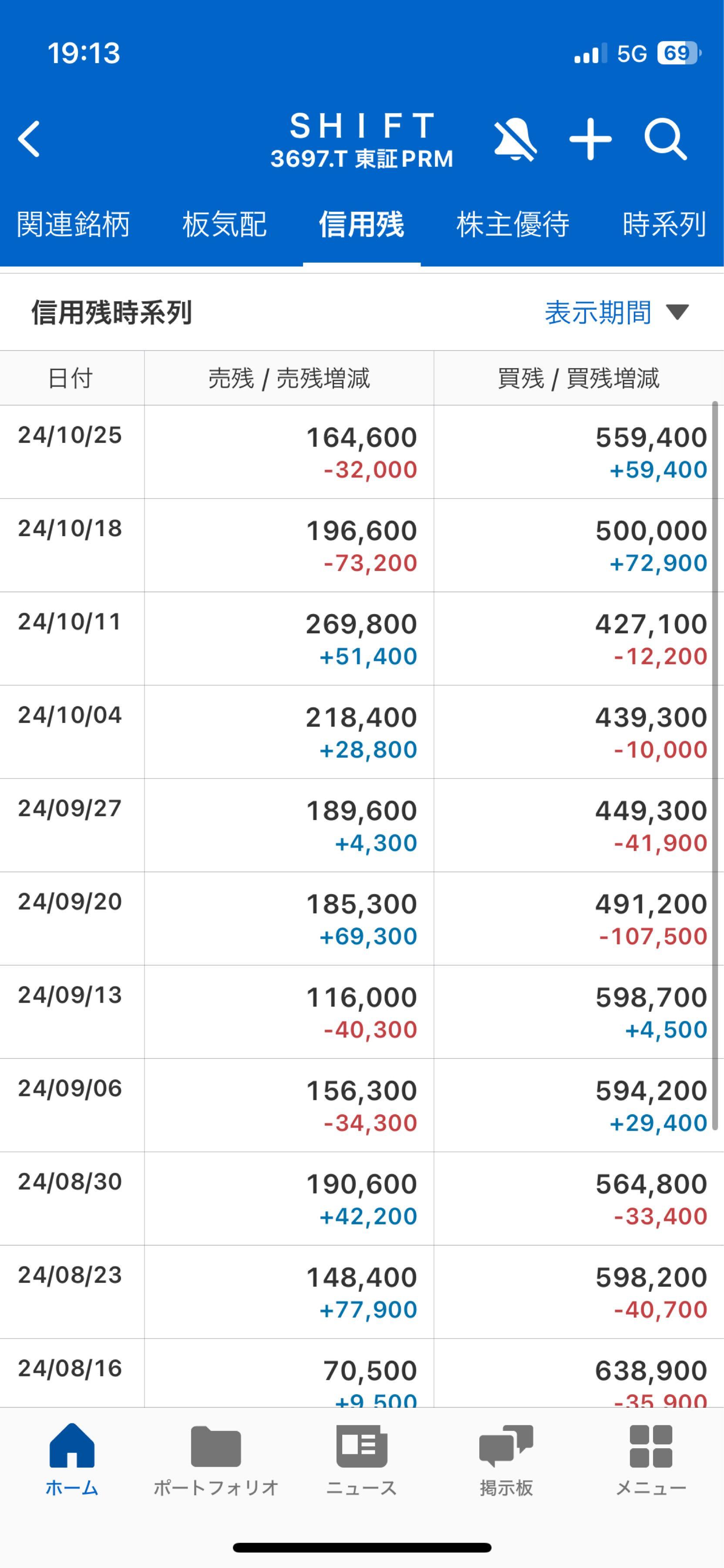Click the 売残 / 売残増減 column header
724x1568 pixels.
pyautogui.click(x=289, y=378)
